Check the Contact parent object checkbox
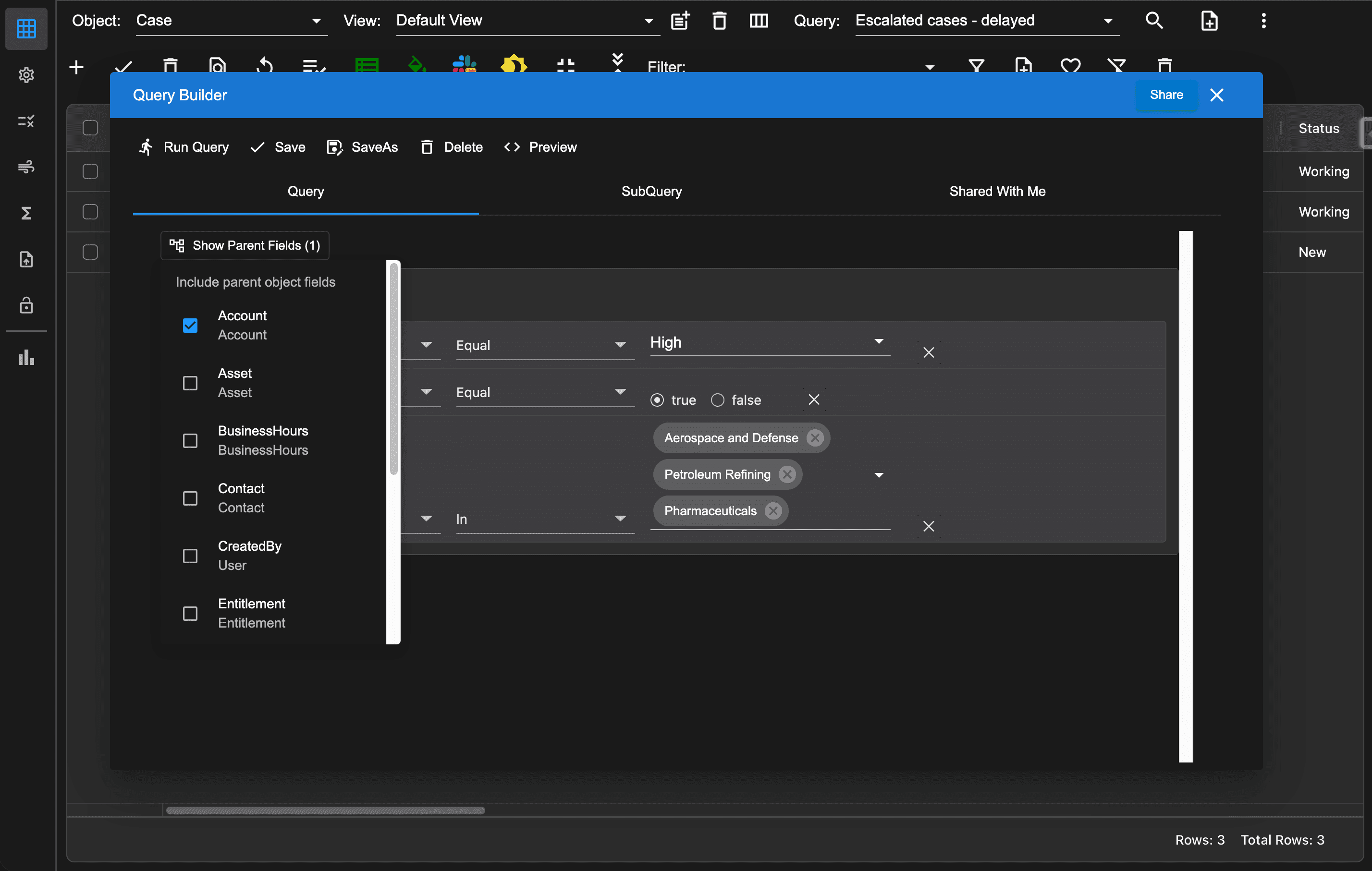 click(x=190, y=498)
